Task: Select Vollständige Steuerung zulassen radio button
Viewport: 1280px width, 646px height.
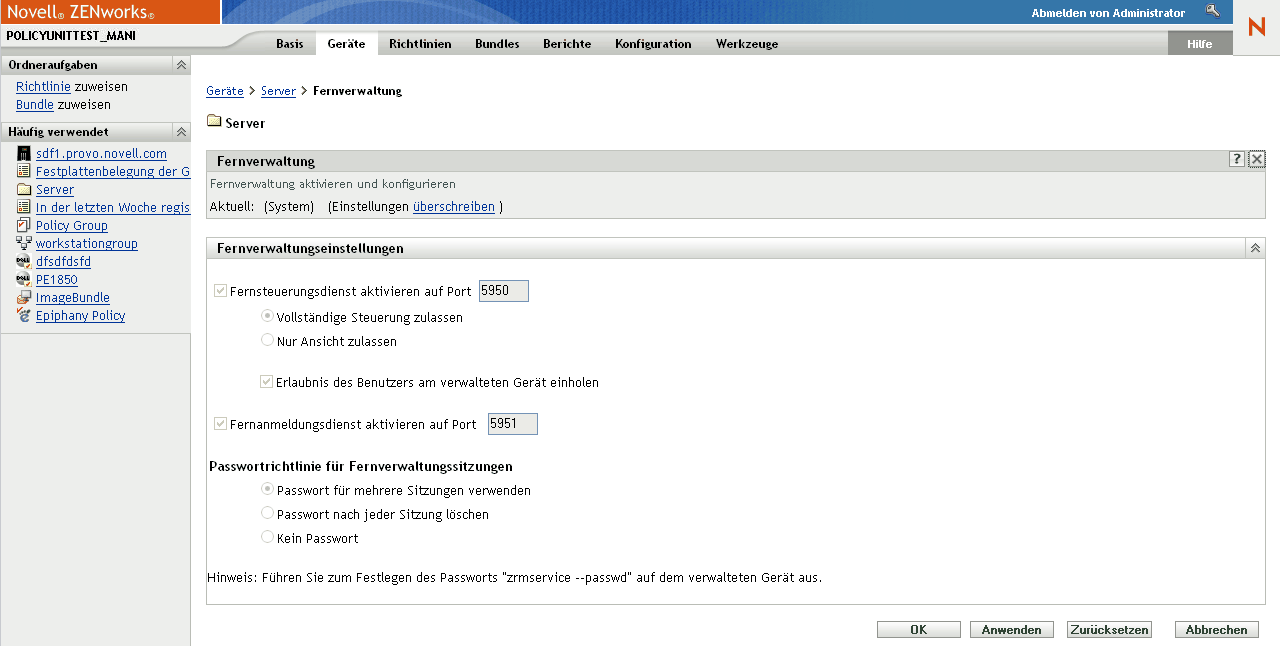Action: [267, 315]
